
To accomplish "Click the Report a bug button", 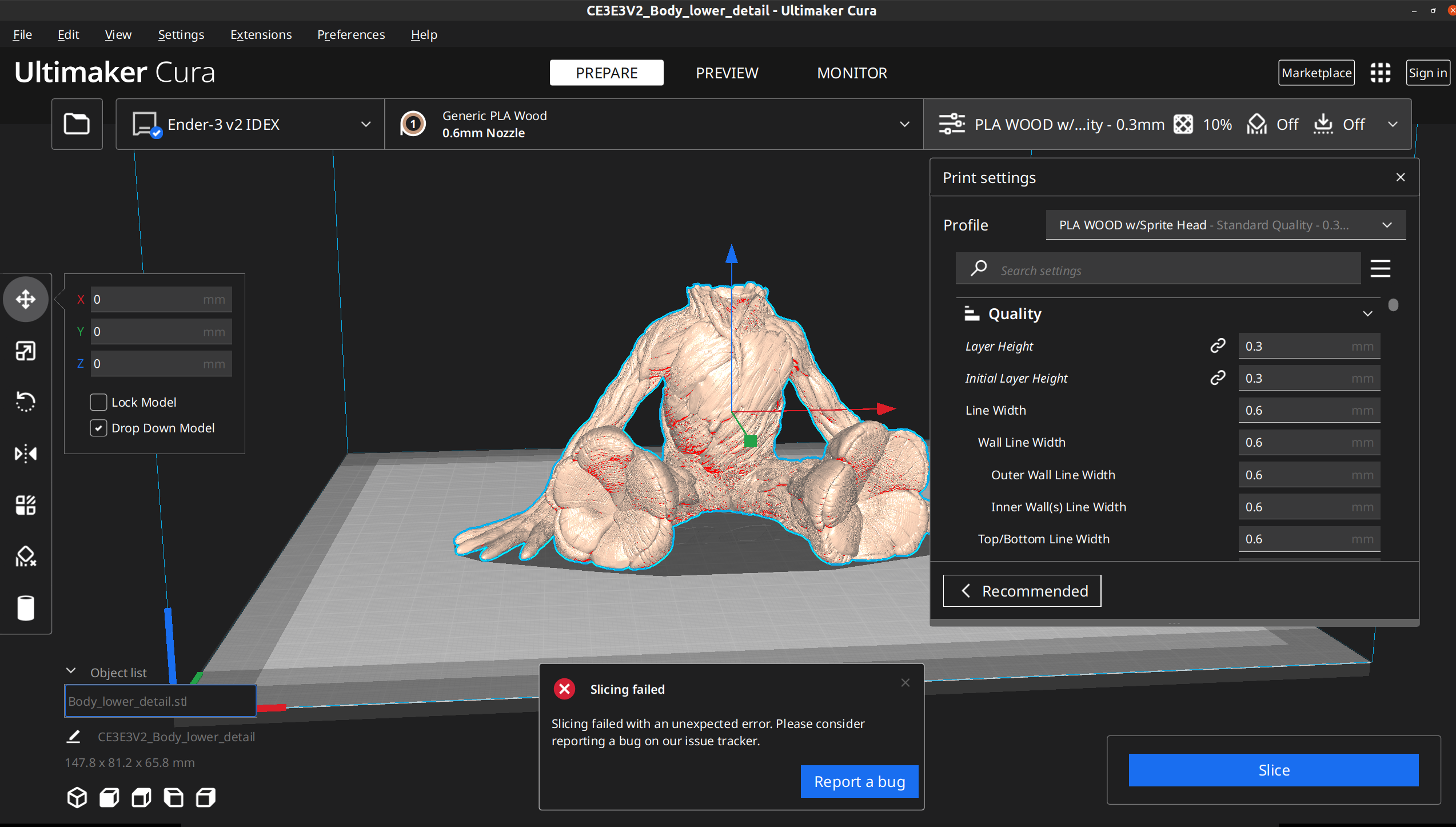I will [859, 781].
